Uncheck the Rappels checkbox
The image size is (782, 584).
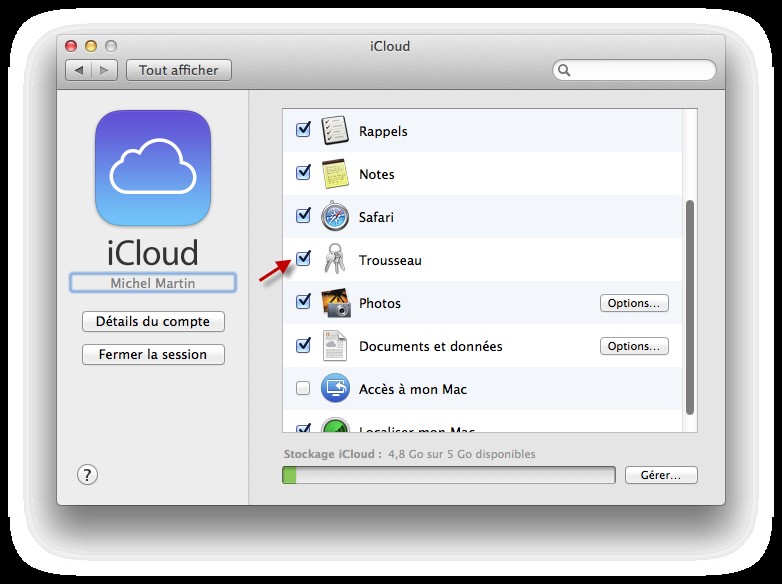point(304,131)
